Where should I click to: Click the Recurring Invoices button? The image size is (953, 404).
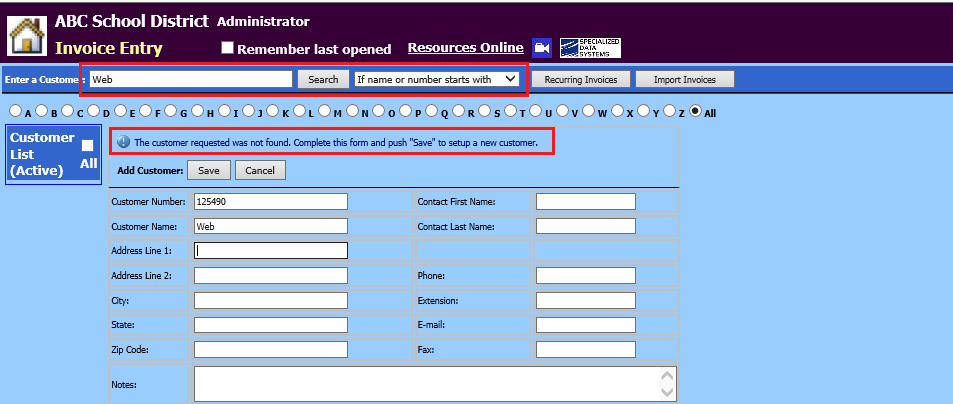tap(579, 79)
